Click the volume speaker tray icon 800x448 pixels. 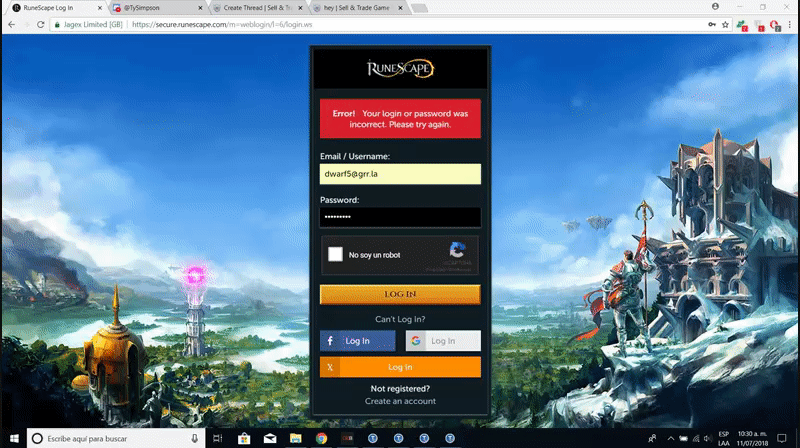click(x=707, y=438)
